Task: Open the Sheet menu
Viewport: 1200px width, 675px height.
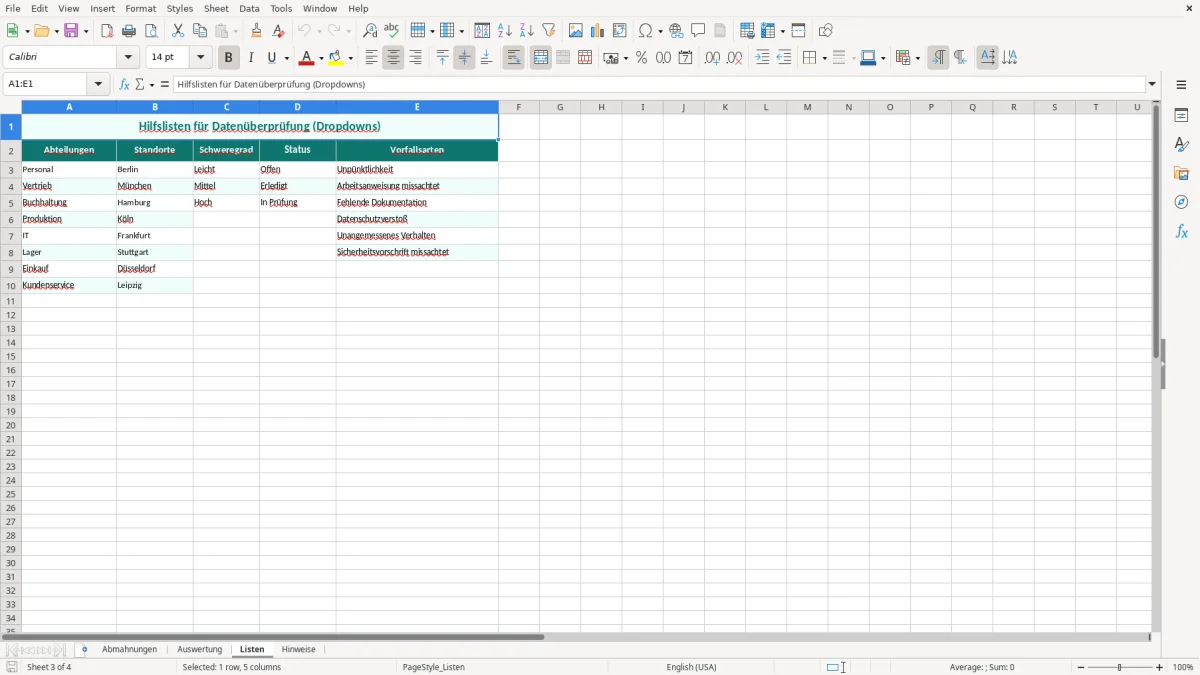Action: [216, 8]
